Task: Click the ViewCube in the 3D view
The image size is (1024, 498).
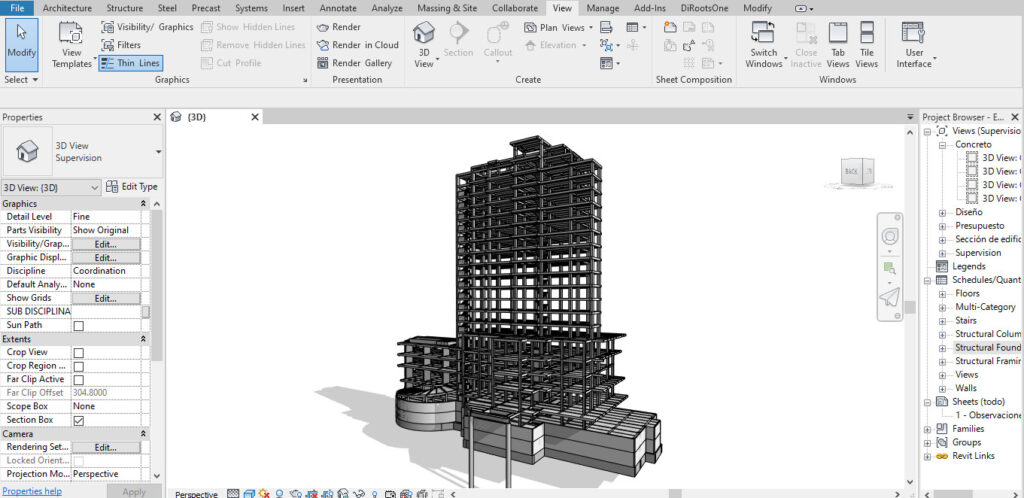Action: point(856,172)
